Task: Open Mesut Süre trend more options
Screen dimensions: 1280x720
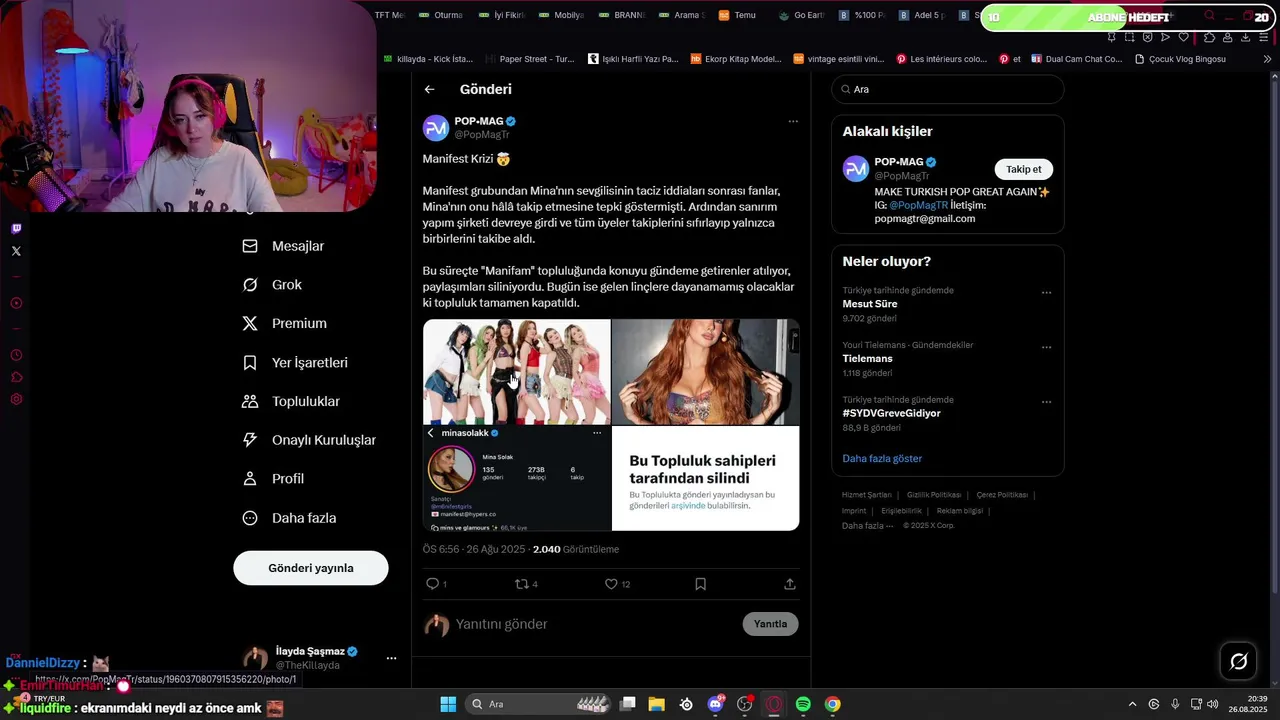Action: 1047,293
